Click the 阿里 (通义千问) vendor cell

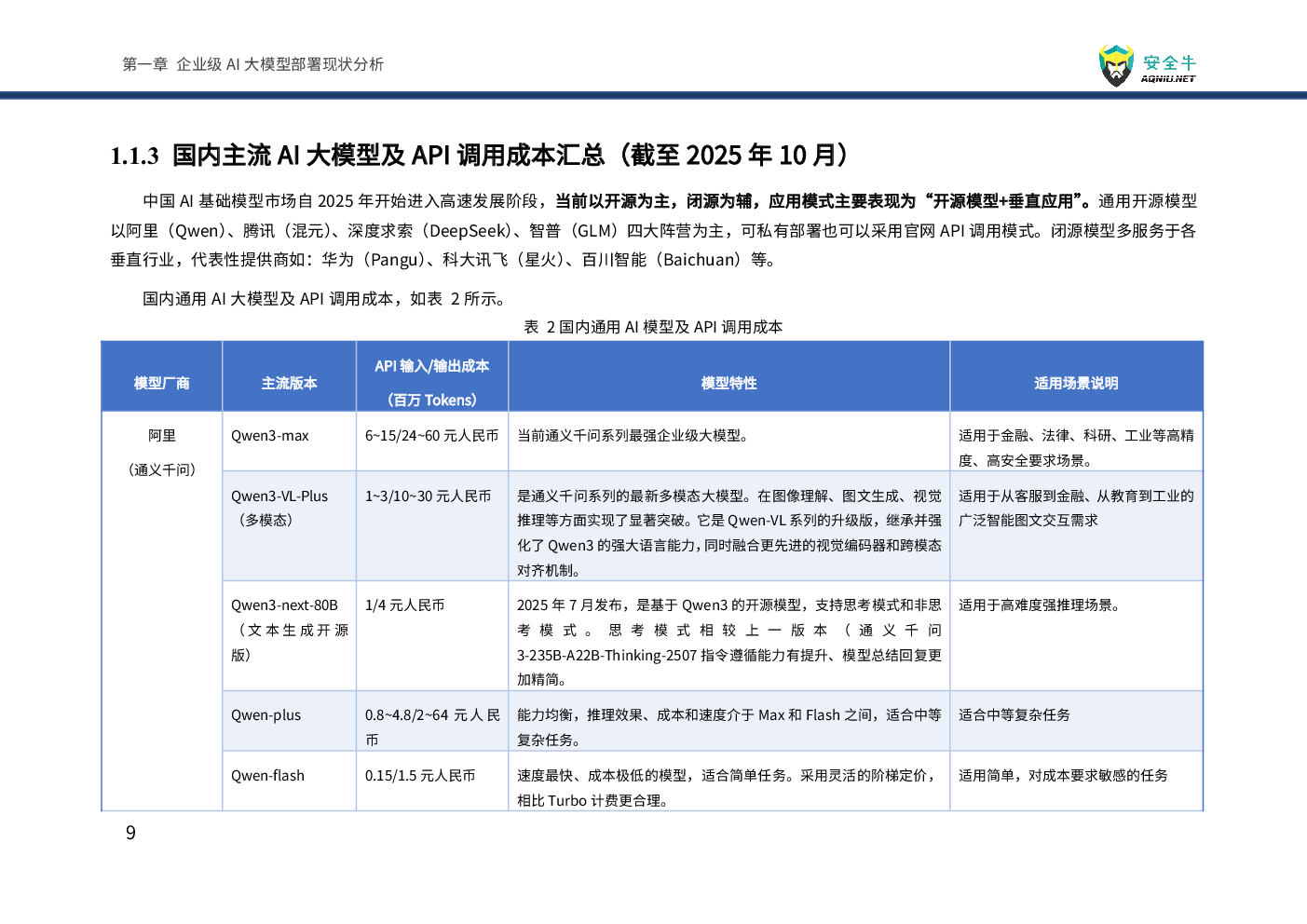click(x=161, y=453)
